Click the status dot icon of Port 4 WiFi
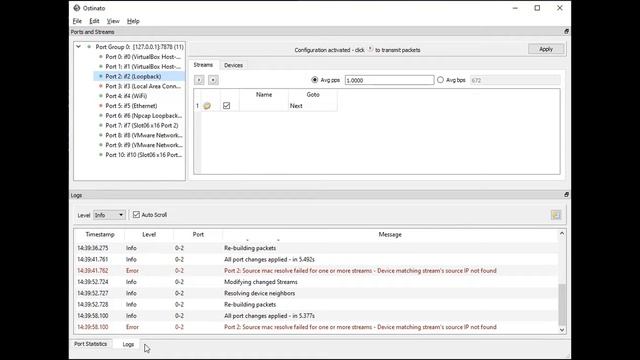Viewport: 640px width, 360px height. click(x=100, y=96)
